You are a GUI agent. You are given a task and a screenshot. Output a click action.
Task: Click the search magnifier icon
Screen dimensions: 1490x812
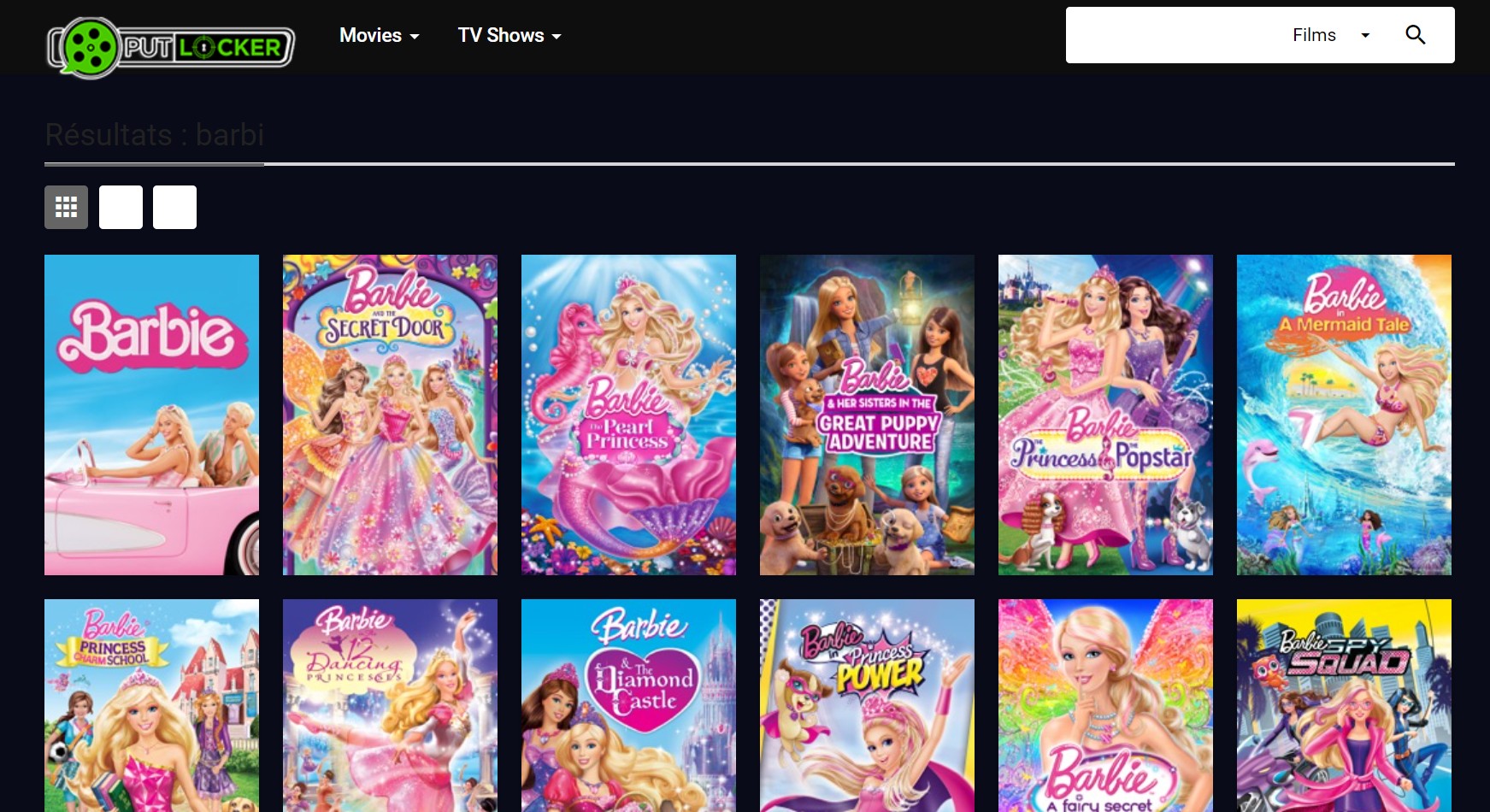[1416, 35]
